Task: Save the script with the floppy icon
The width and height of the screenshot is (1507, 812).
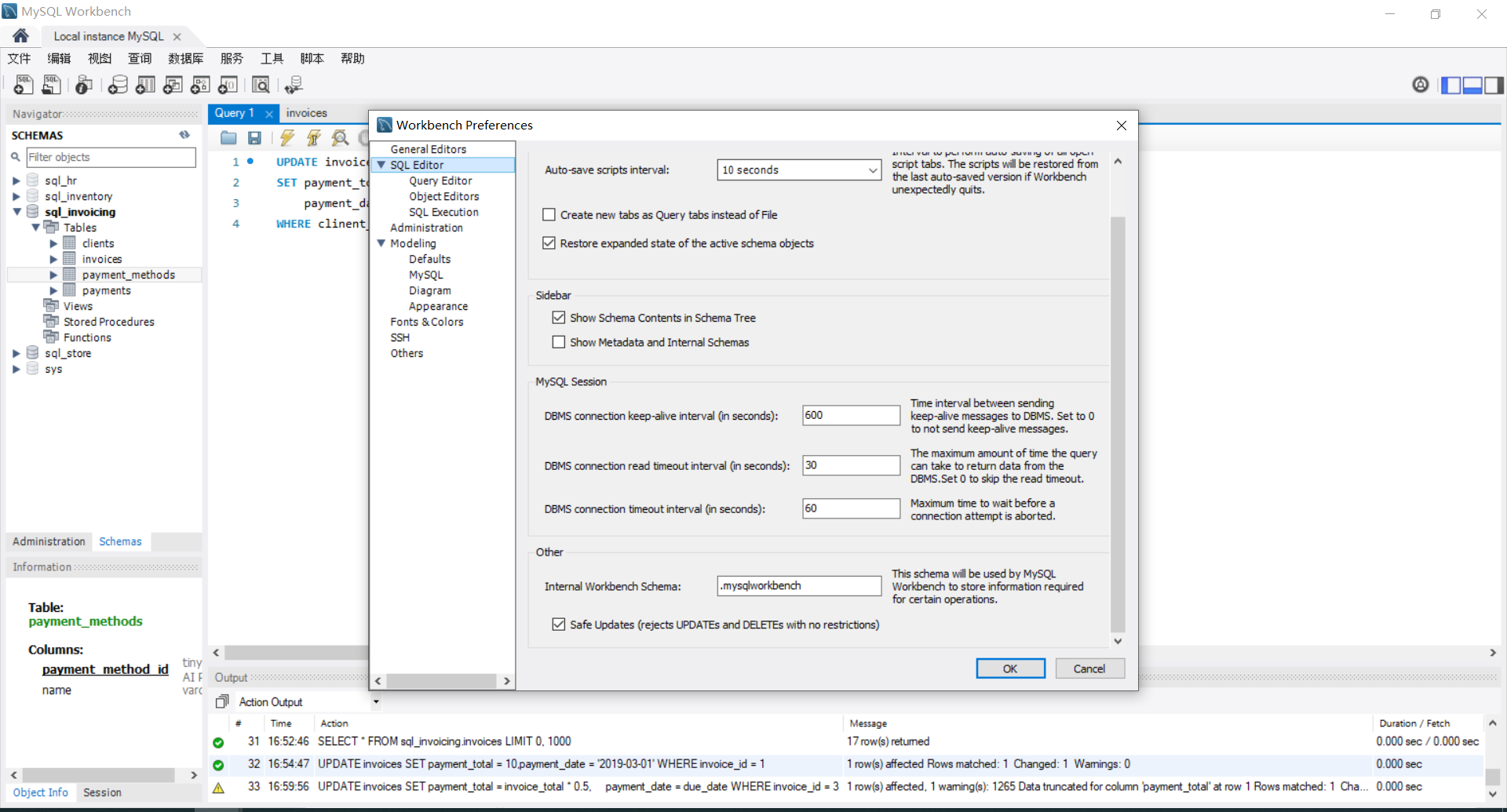Action: point(254,138)
